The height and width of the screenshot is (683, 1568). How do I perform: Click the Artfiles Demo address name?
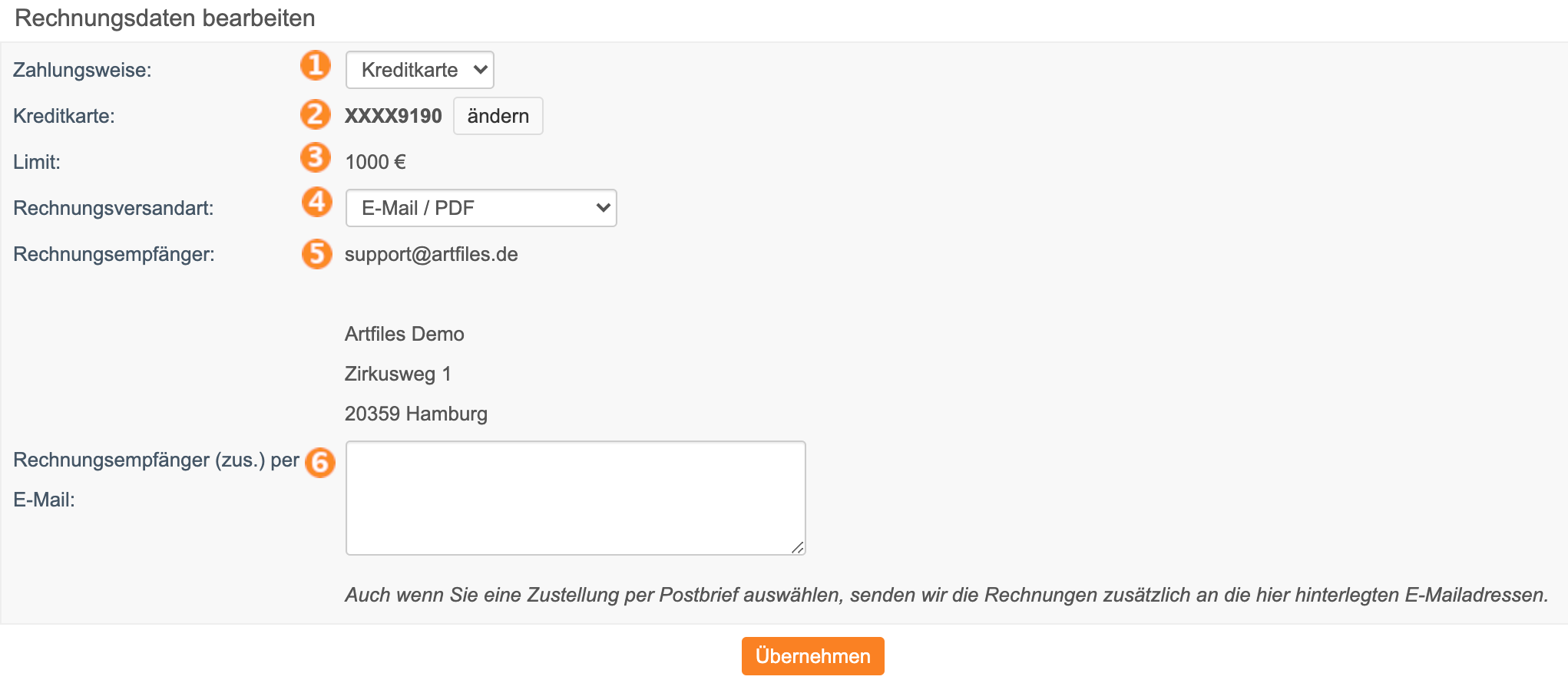point(405,334)
